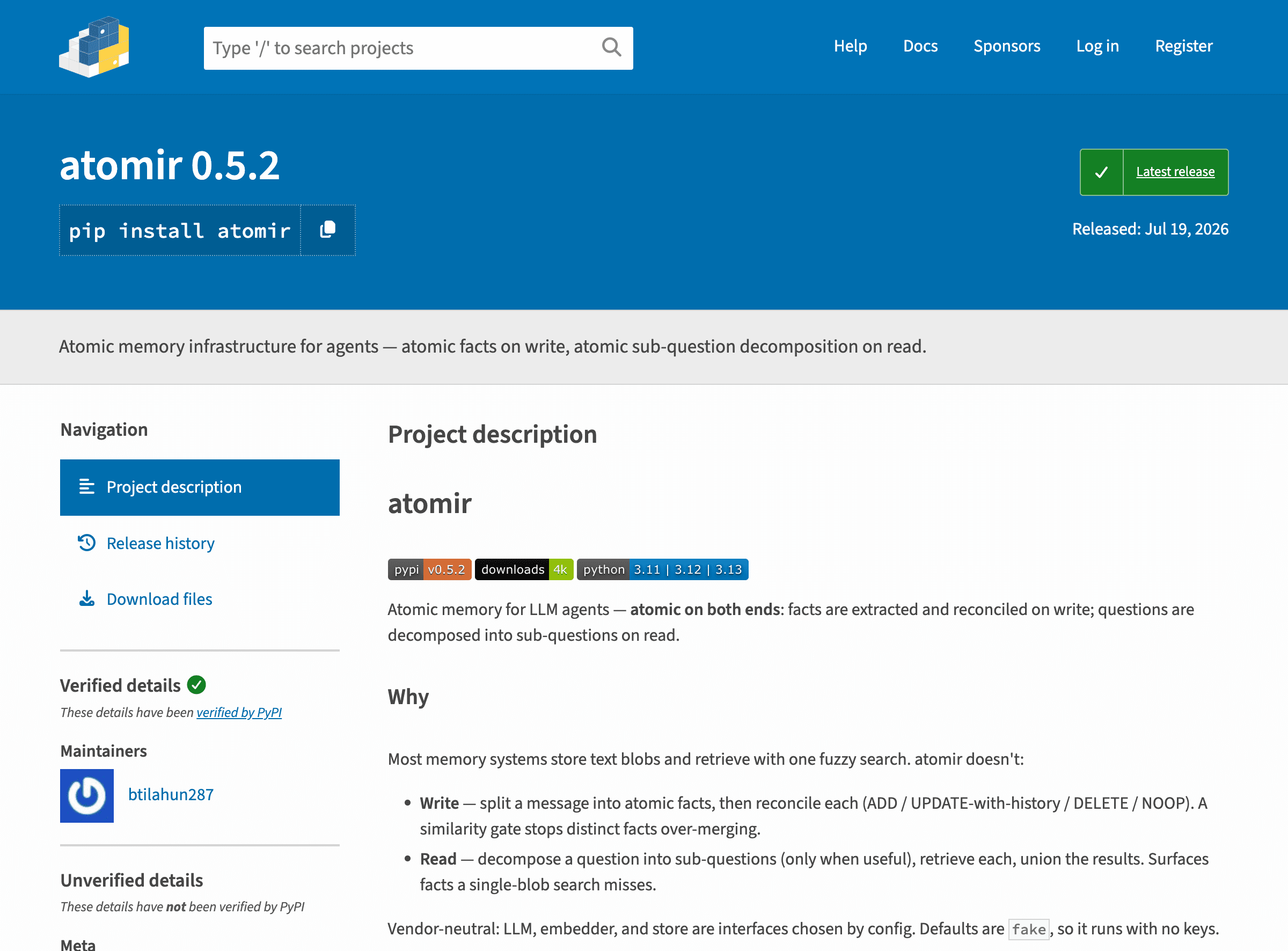Click the green verified details check icon
Image resolution: width=1288 pixels, height=951 pixels.
(197, 685)
